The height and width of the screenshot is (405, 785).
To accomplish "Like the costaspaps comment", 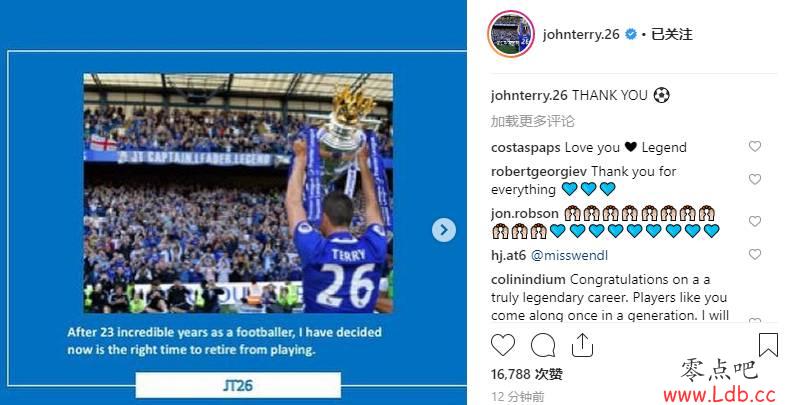I will (755, 146).
